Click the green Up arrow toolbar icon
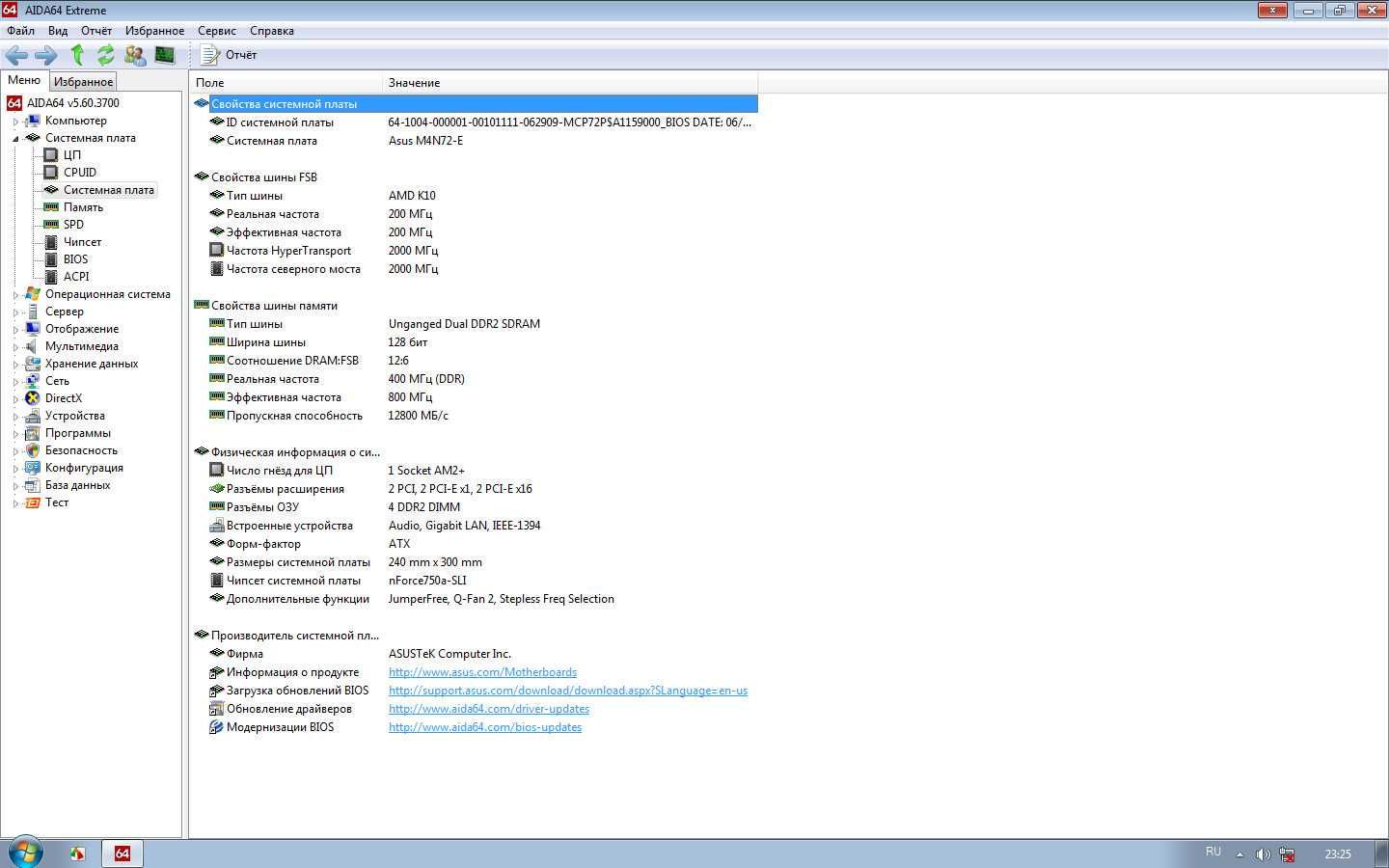Viewport: 1389px width, 868px height. click(78, 55)
